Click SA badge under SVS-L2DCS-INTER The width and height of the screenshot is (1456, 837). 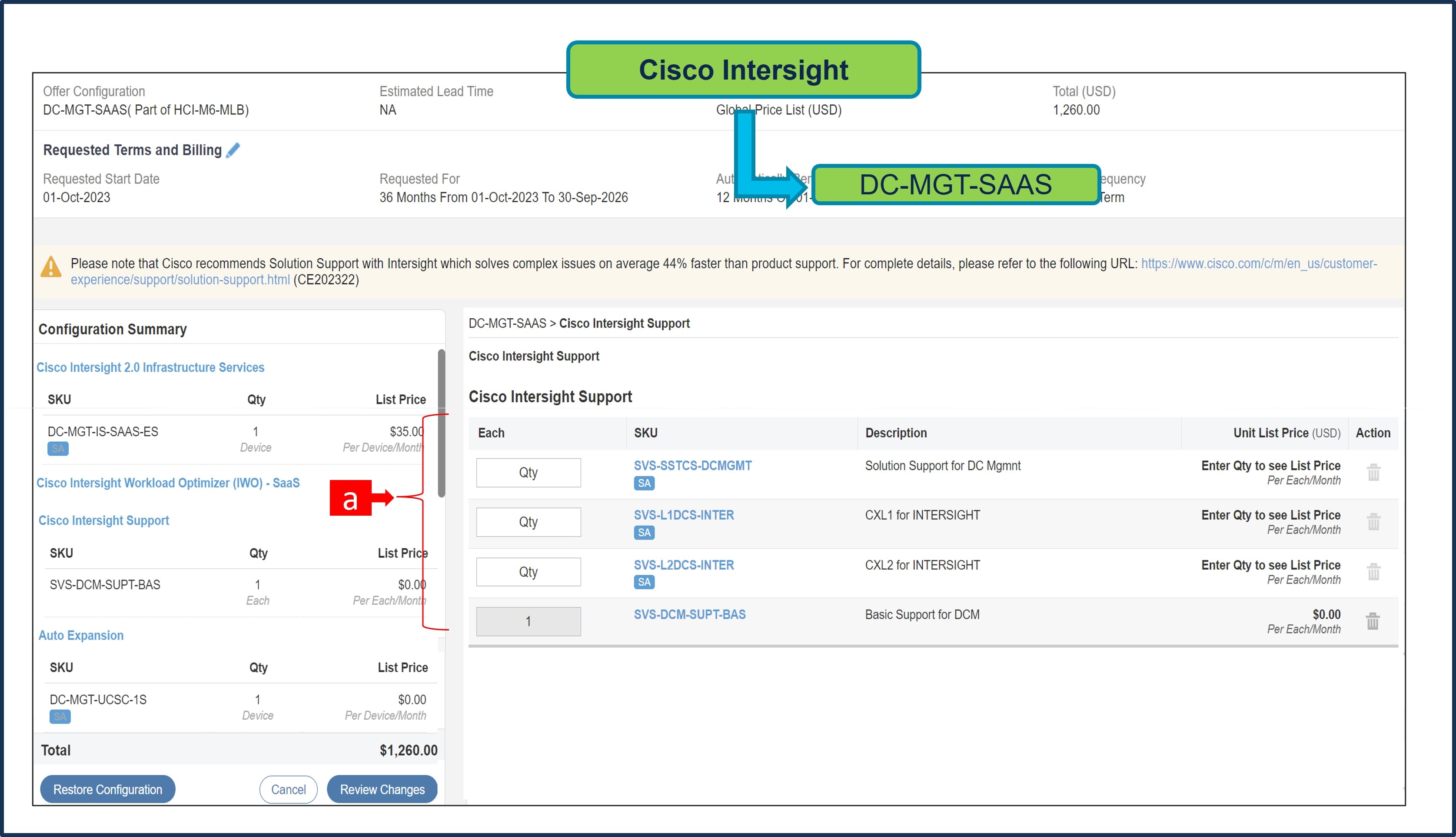click(644, 582)
